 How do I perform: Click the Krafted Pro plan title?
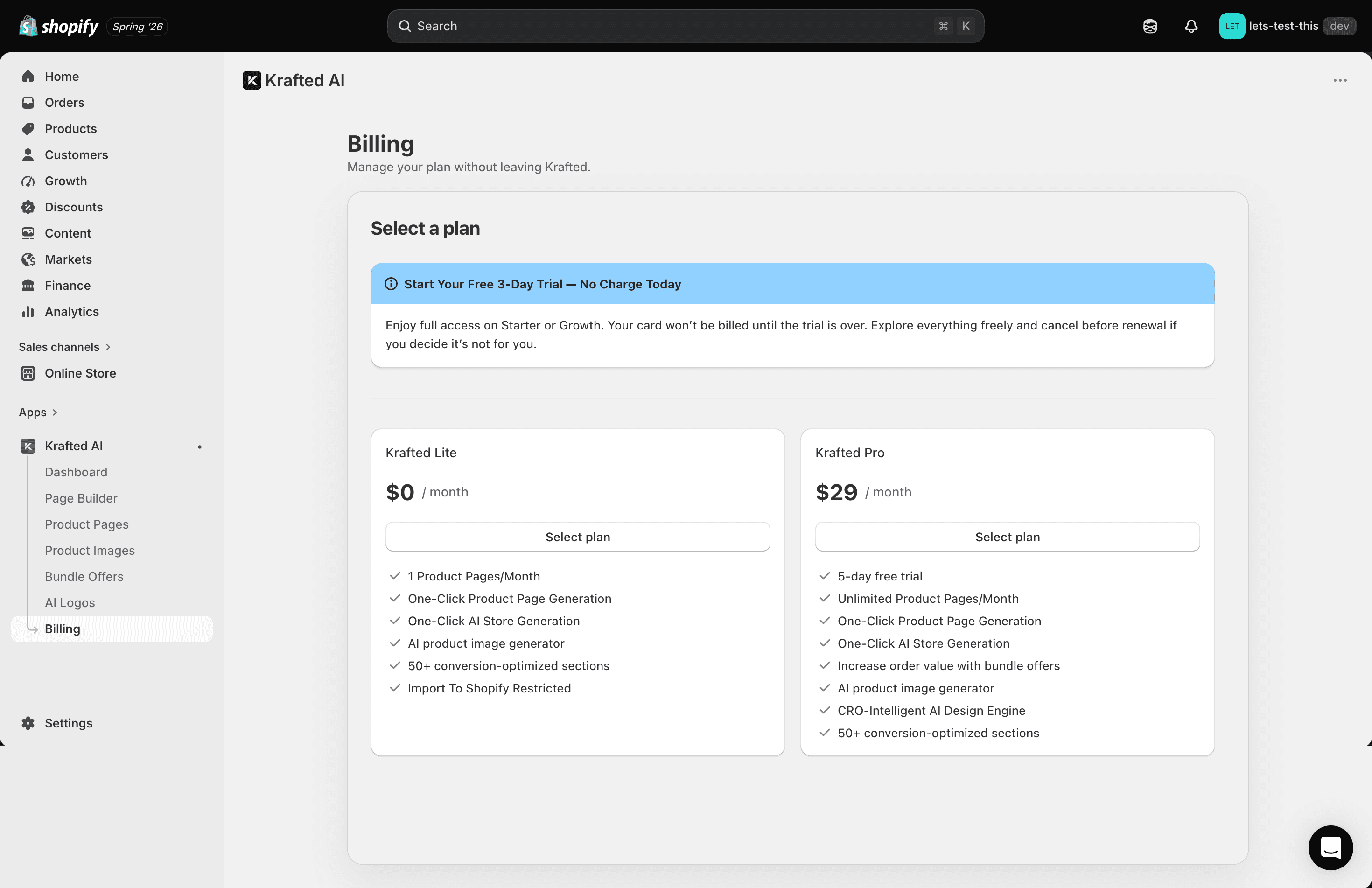point(850,452)
